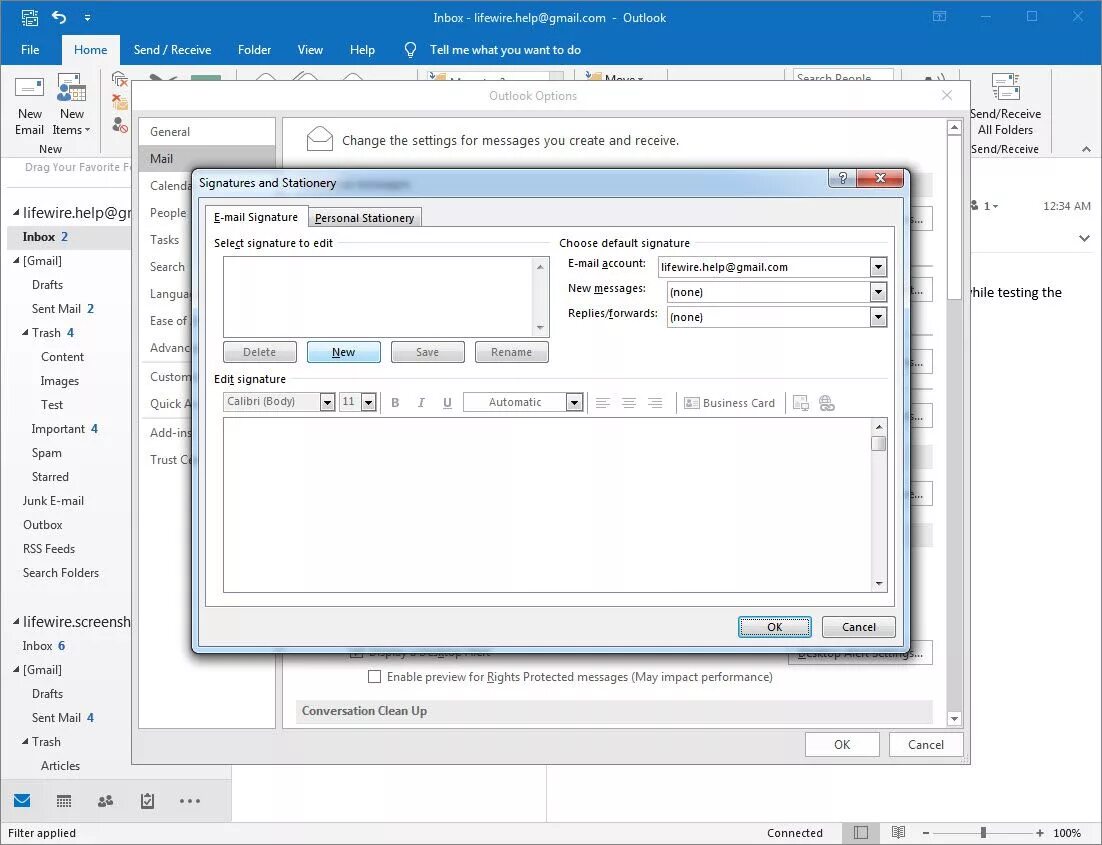Open the font name dropdown
The height and width of the screenshot is (845, 1102).
point(327,402)
